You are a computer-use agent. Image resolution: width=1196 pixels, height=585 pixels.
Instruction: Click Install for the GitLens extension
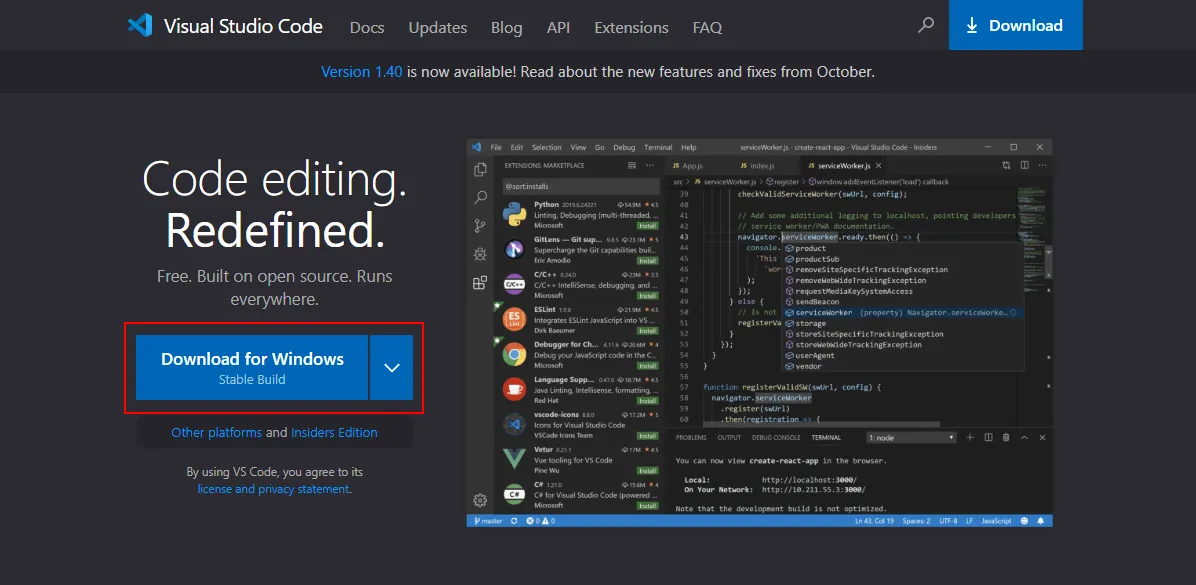click(648, 260)
